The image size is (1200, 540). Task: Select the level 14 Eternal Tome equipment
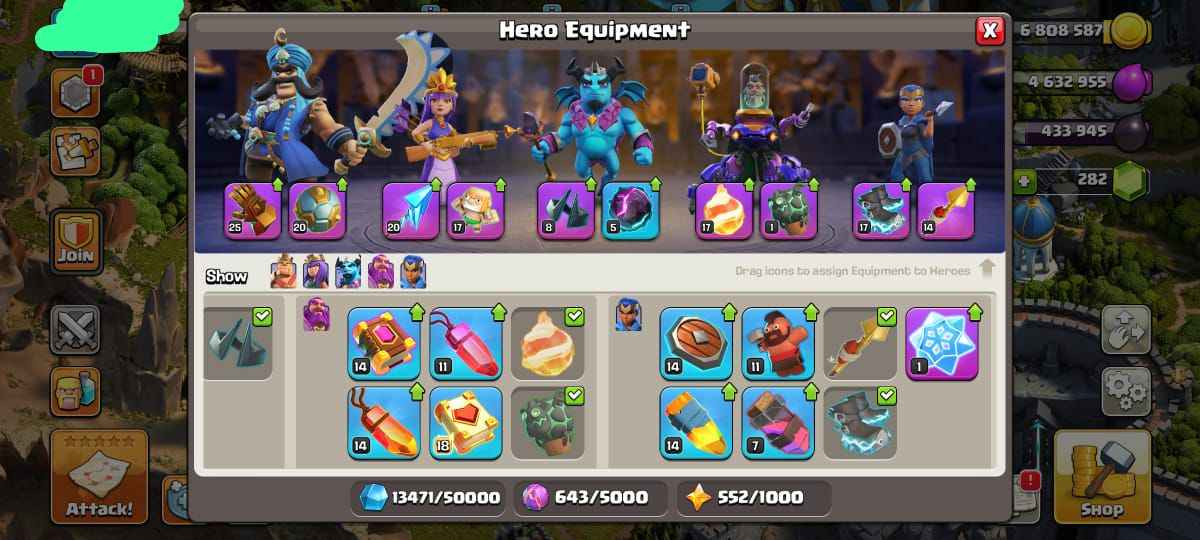click(x=384, y=343)
